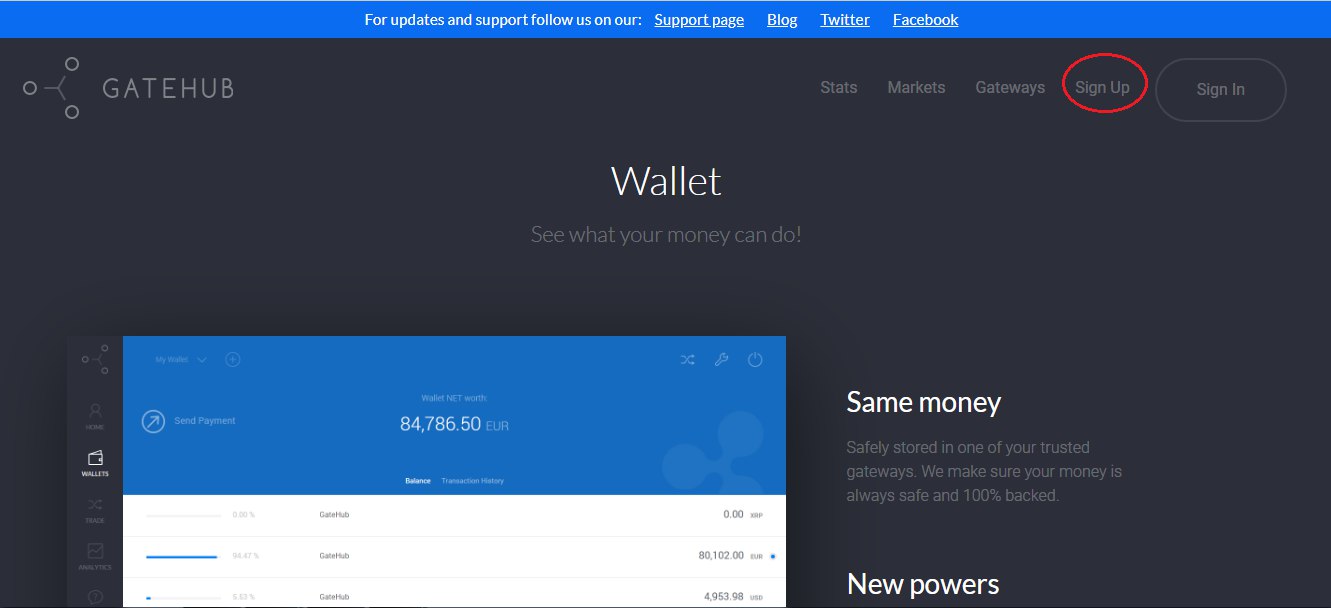This screenshot has width=1331, height=608.
Task: Click the small GateHub logo in wallet sidebar
Action: click(x=95, y=359)
